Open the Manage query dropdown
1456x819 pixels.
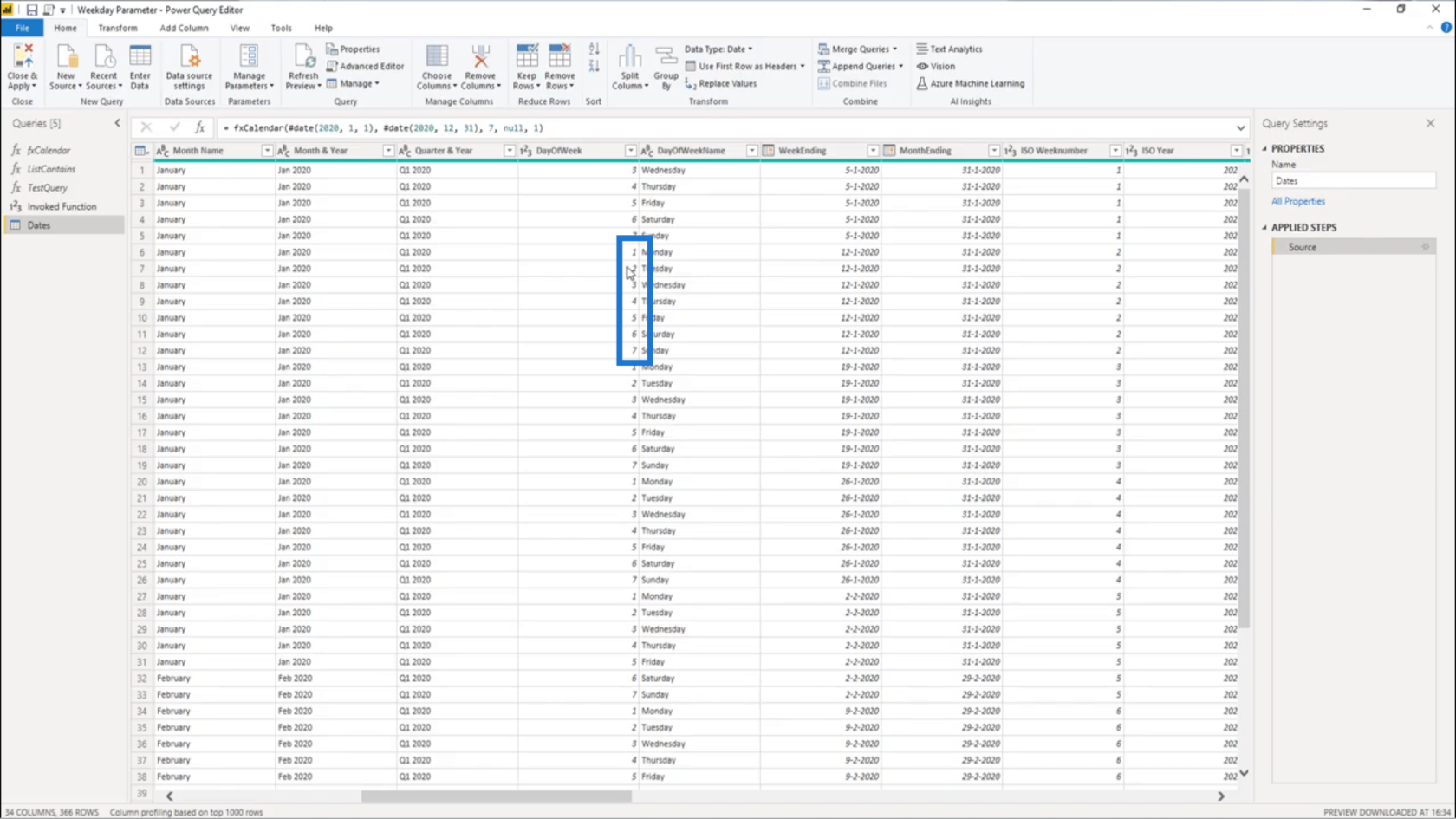(353, 83)
